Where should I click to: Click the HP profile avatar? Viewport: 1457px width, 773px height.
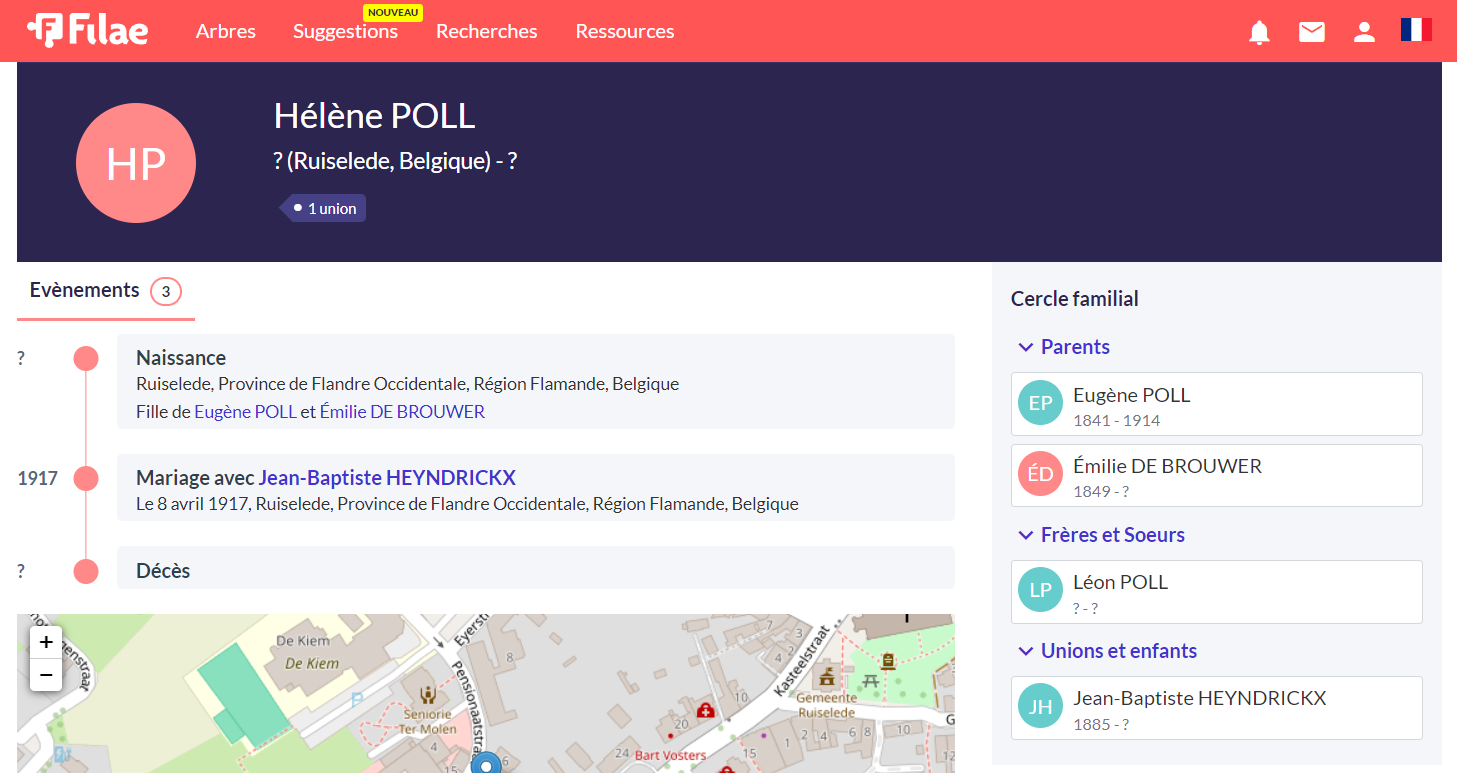pyautogui.click(x=136, y=163)
